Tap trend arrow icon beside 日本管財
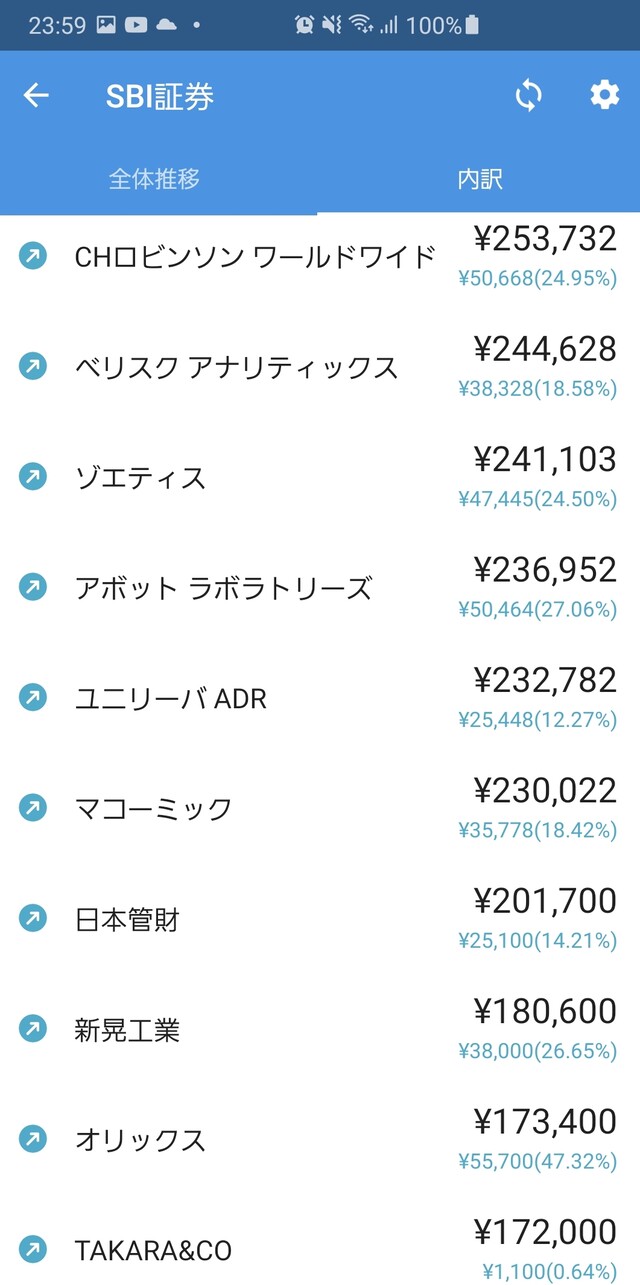 coord(33,917)
